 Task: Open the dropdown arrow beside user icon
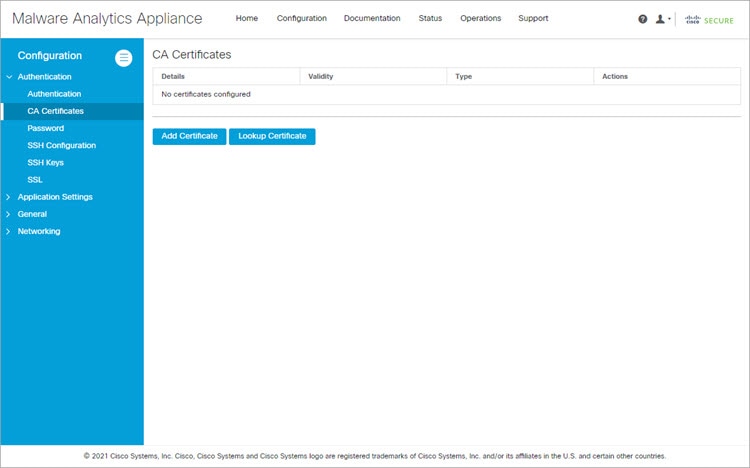click(x=669, y=19)
